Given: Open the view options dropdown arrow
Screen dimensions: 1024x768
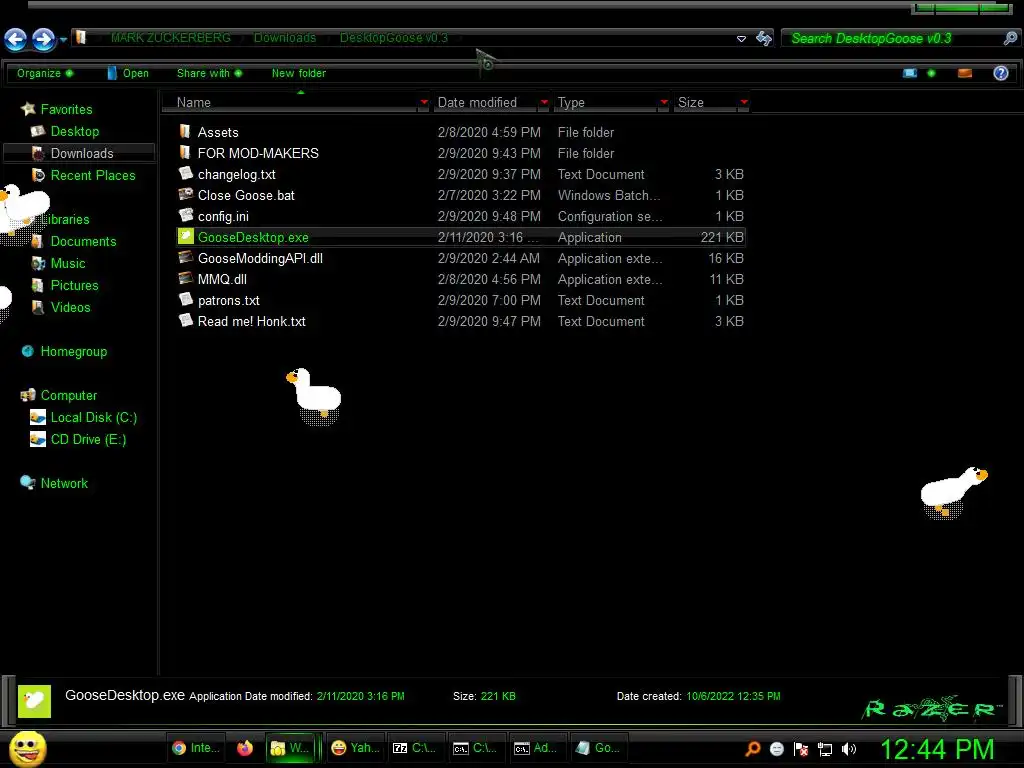Looking at the screenshot, I should (931, 73).
